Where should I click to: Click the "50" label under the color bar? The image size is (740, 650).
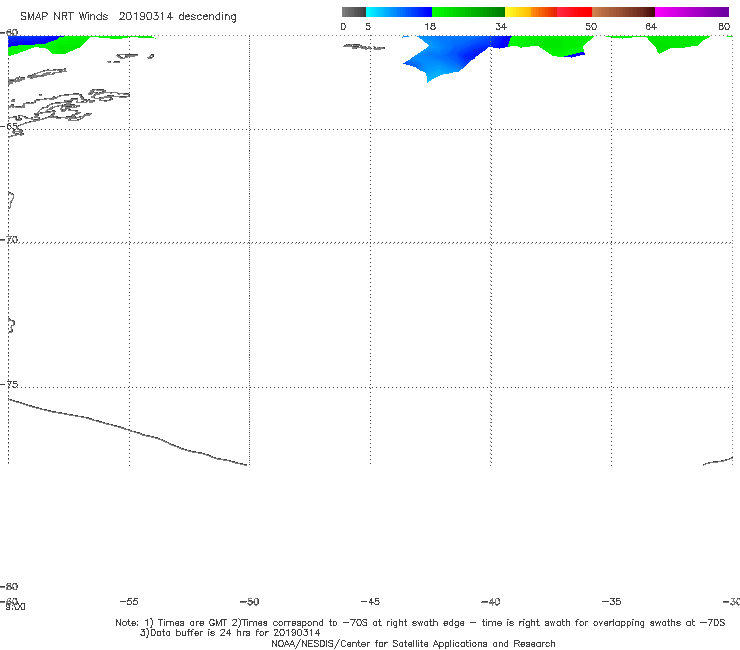(x=591, y=27)
